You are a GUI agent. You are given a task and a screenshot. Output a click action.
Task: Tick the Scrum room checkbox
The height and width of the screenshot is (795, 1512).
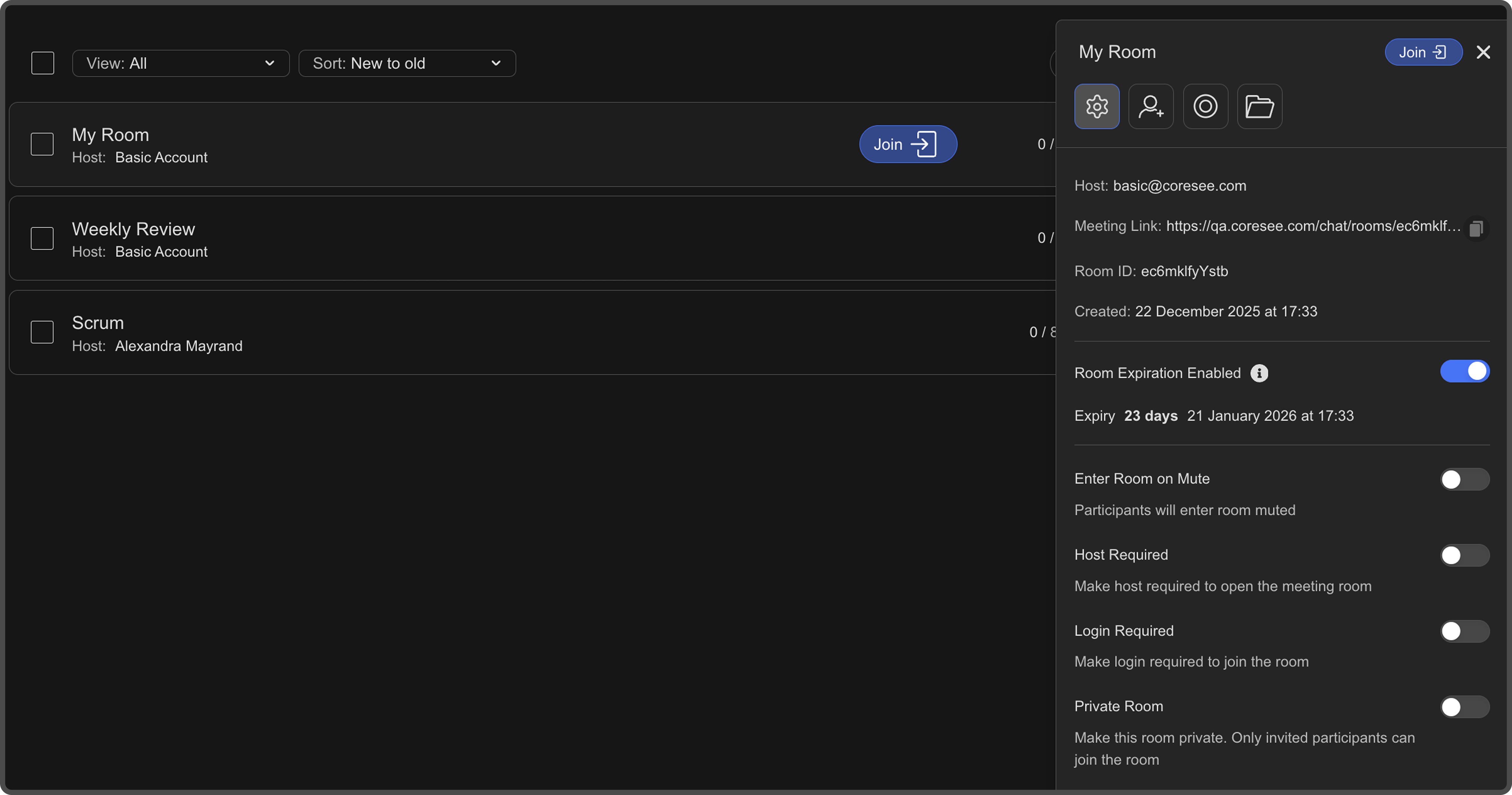(x=42, y=332)
